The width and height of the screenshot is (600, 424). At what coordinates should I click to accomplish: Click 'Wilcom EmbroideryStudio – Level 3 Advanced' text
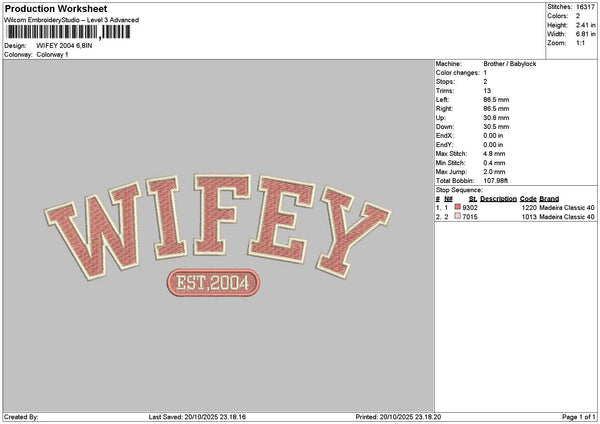click(x=72, y=20)
